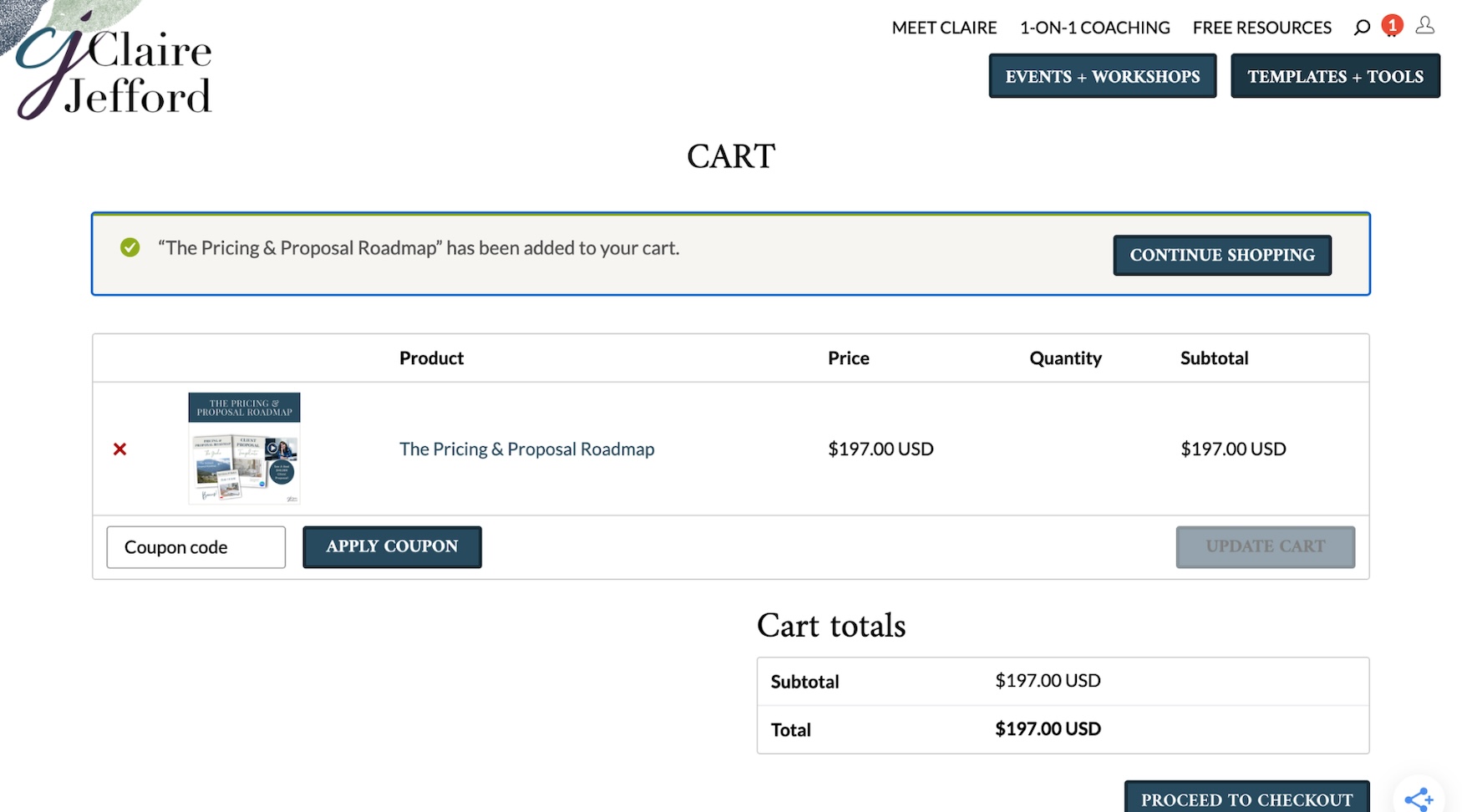Proceed to checkout
Image resolution: width=1462 pixels, height=812 pixels.
[x=1246, y=799]
